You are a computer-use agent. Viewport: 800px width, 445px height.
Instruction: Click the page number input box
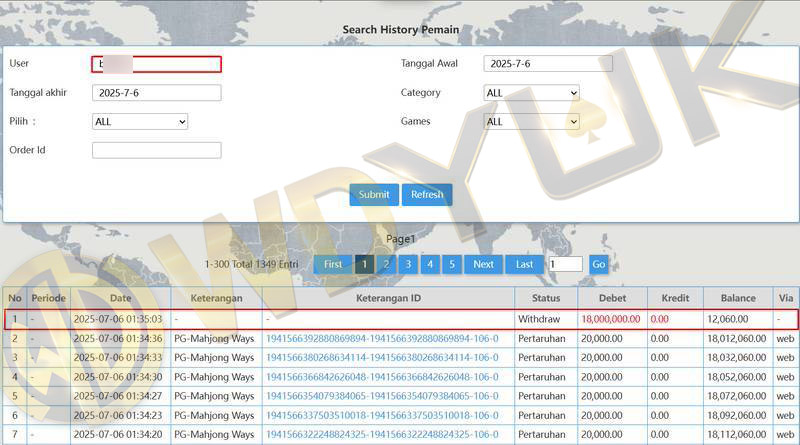click(565, 264)
